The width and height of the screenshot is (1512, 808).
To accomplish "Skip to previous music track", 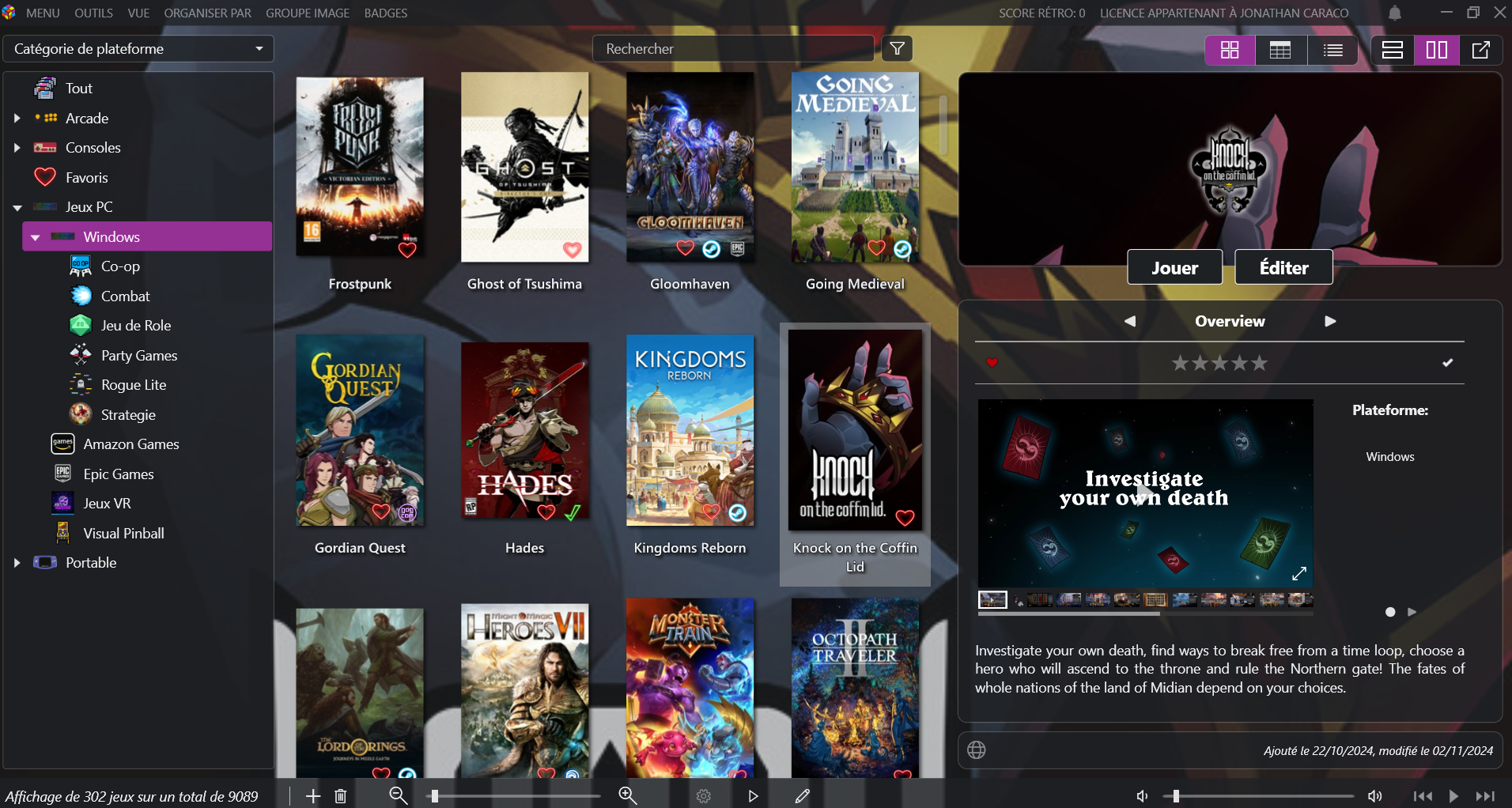I will [1423, 796].
